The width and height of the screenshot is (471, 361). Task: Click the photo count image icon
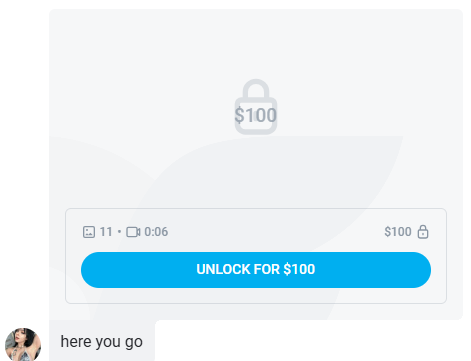89,232
